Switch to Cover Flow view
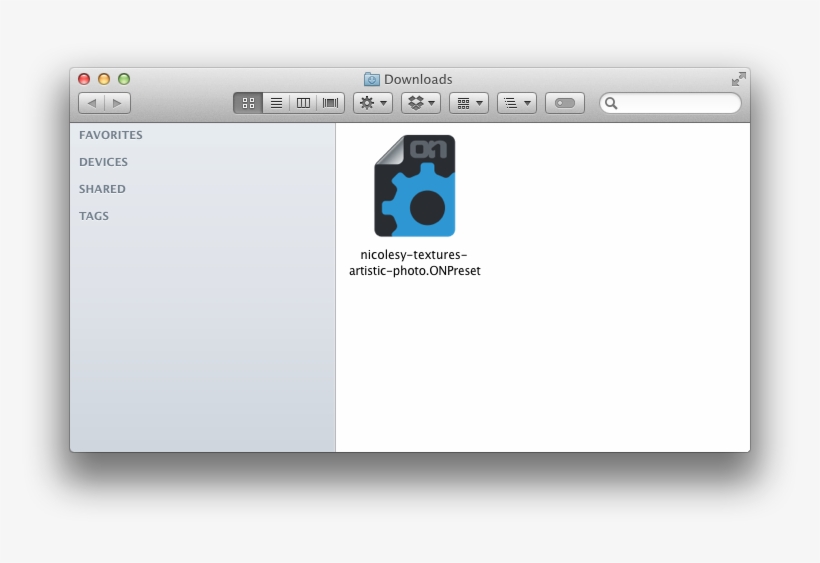Viewport: 820px width, 563px height. click(331, 103)
